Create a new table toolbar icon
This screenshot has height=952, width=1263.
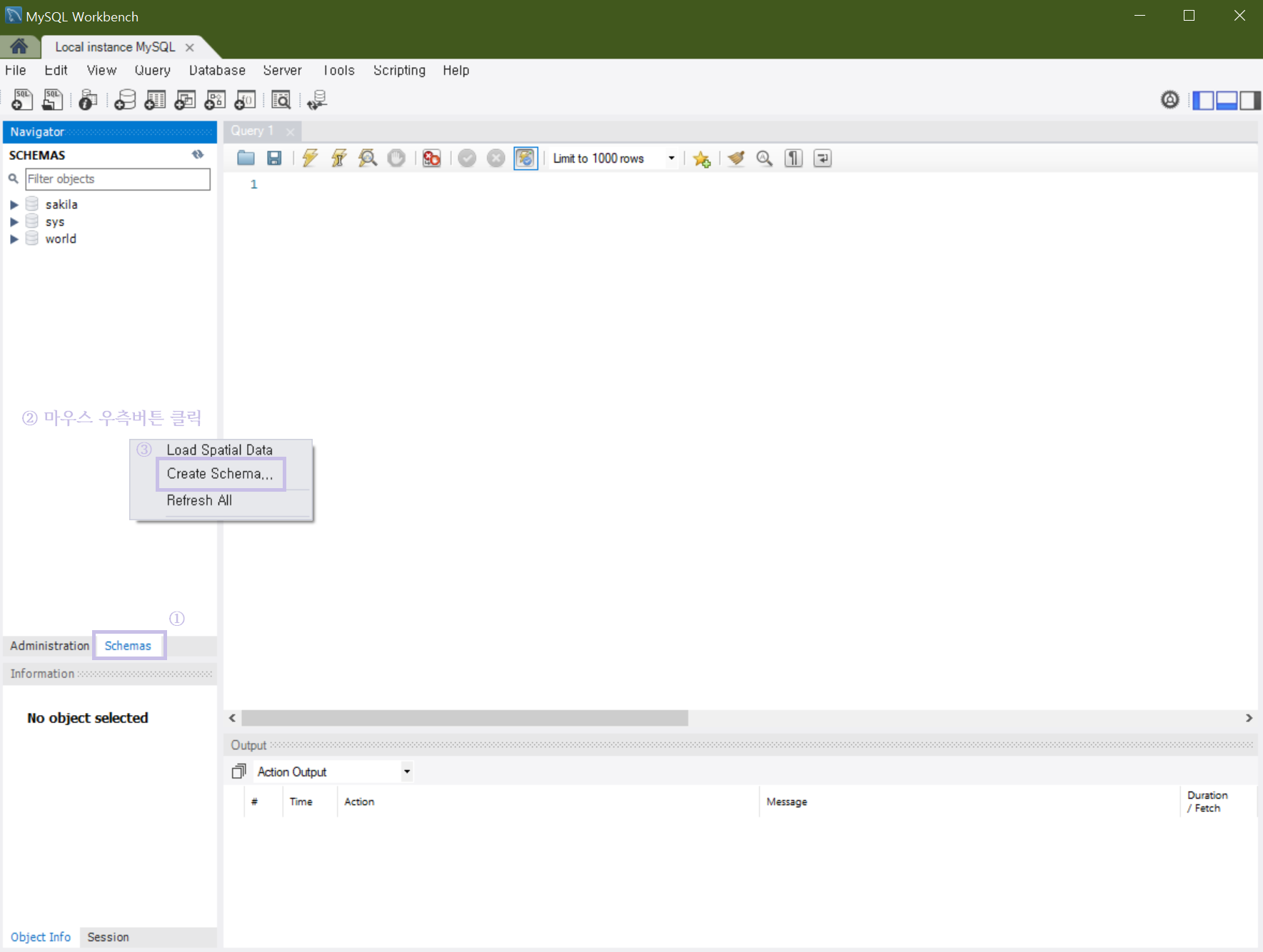pos(155,100)
